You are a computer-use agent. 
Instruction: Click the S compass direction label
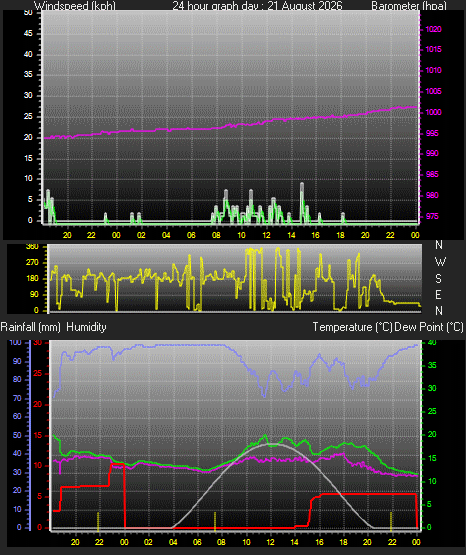click(438, 279)
